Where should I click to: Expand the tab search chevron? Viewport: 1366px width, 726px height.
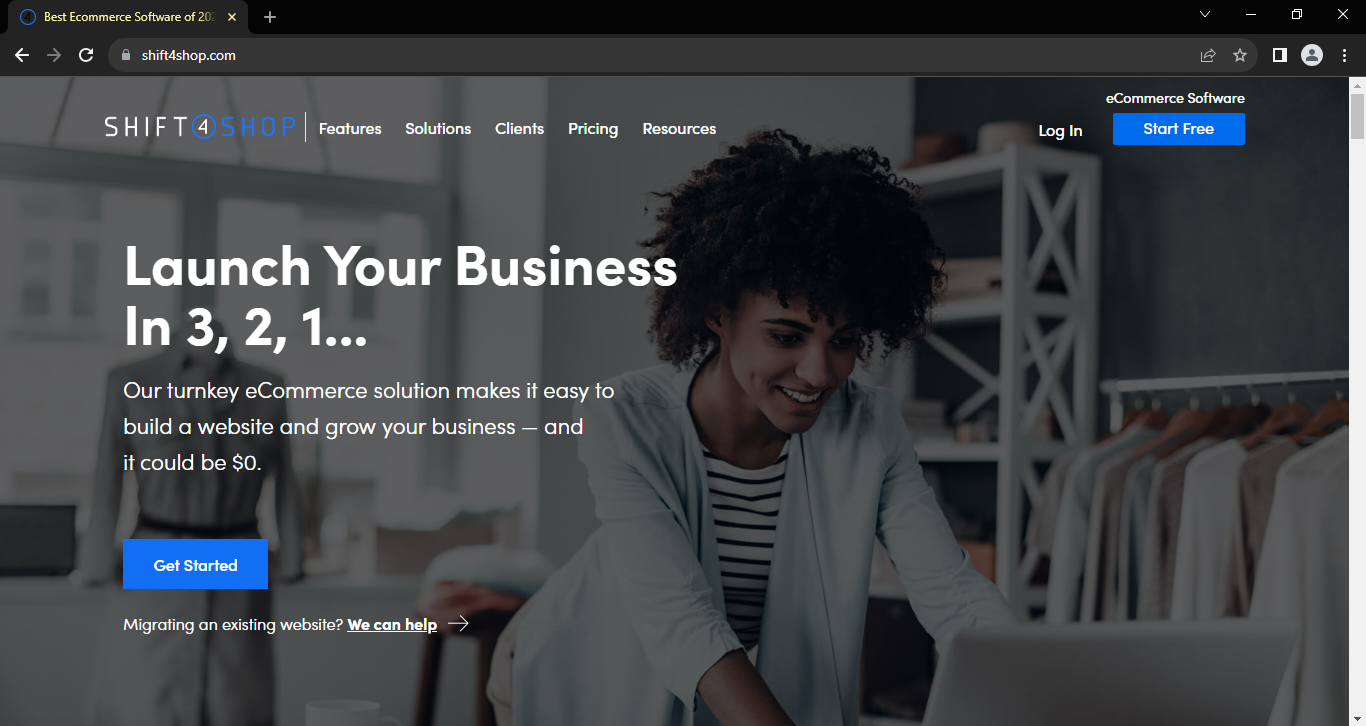[1205, 14]
